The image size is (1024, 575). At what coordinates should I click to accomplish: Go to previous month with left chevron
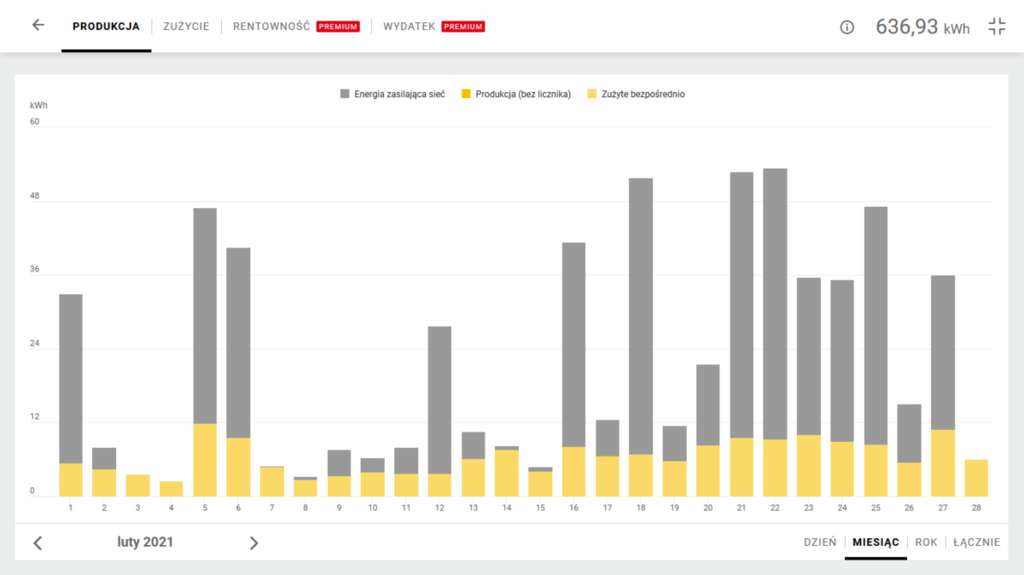[38, 543]
